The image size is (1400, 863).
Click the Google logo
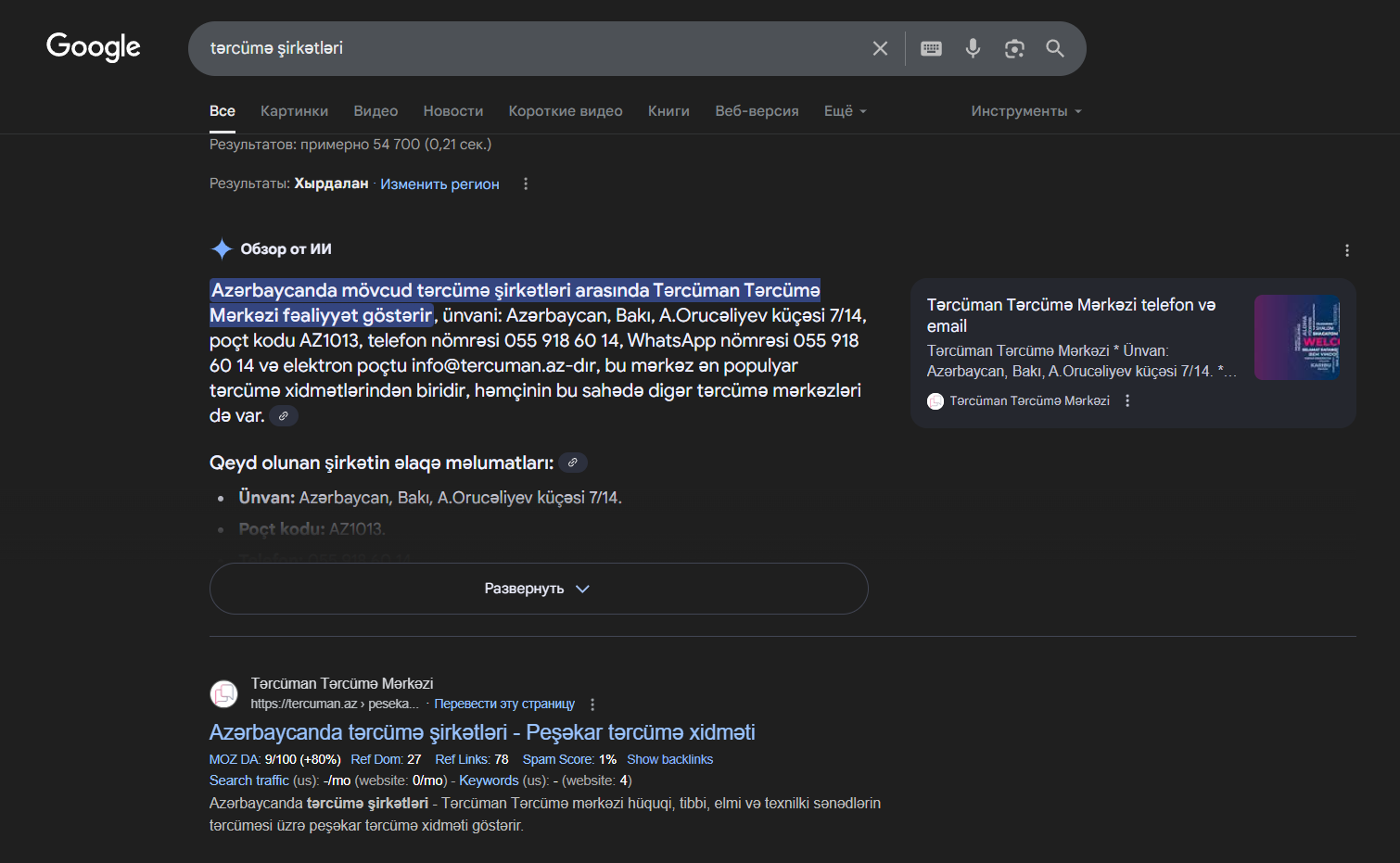[x=94, y=46]
